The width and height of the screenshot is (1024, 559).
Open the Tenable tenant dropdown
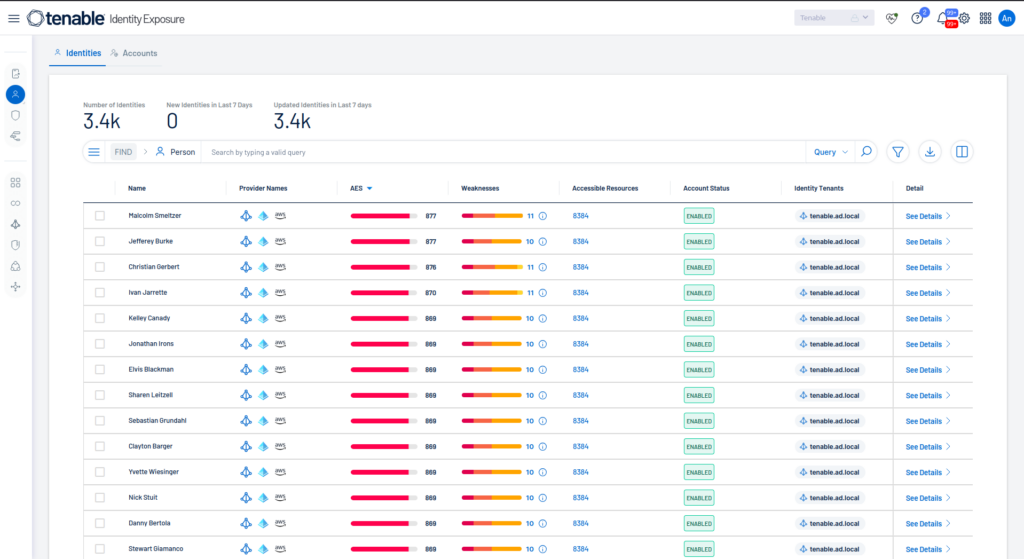pos(834,18)
